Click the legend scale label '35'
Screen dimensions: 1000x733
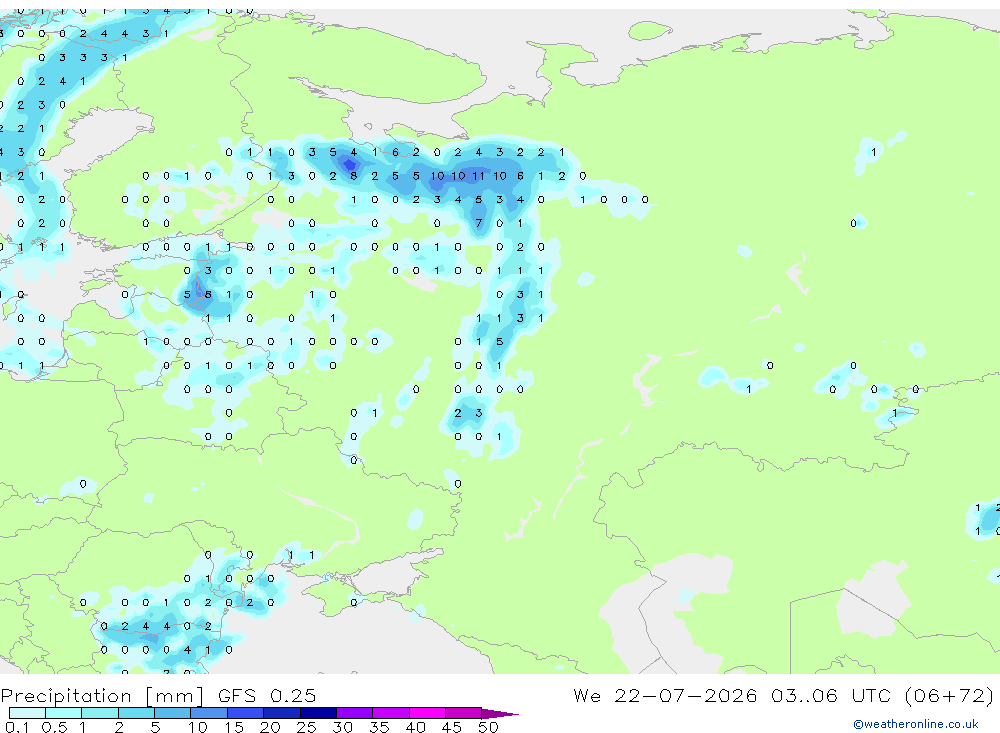click(379, 727)
